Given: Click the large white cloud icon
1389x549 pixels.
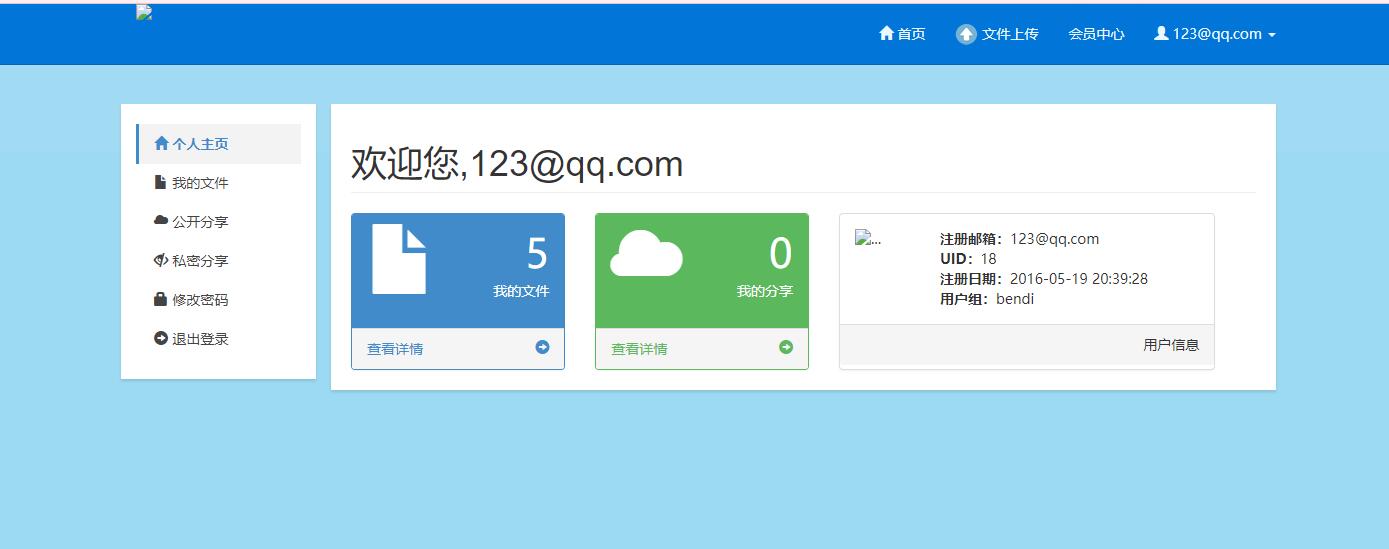Looking at the screenshot, I should (646, 254).
